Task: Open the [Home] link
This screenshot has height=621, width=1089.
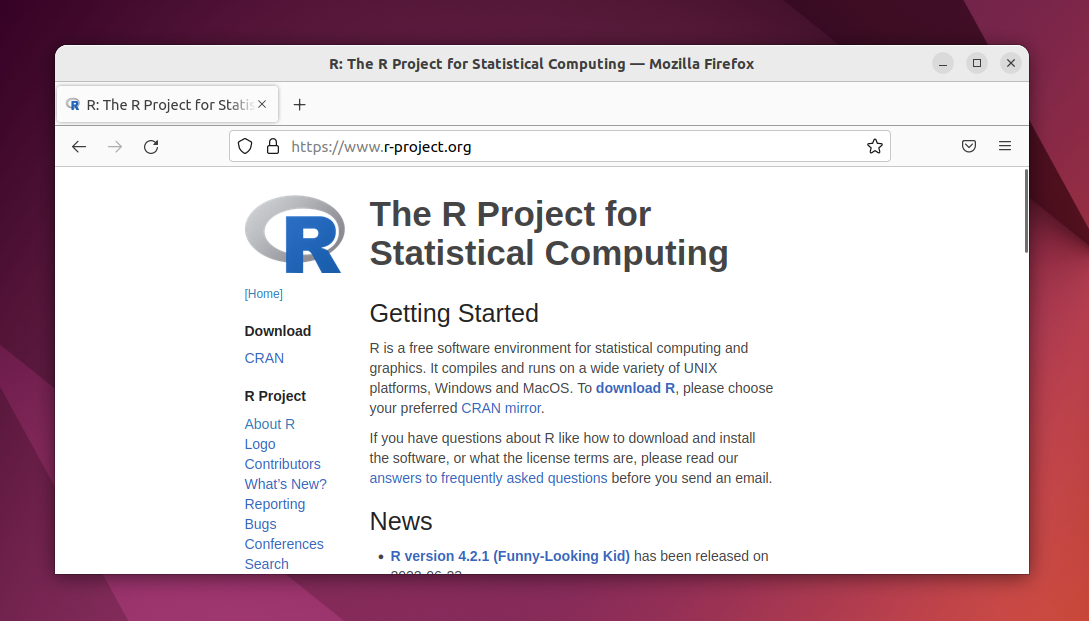Action: click(264, 294)
